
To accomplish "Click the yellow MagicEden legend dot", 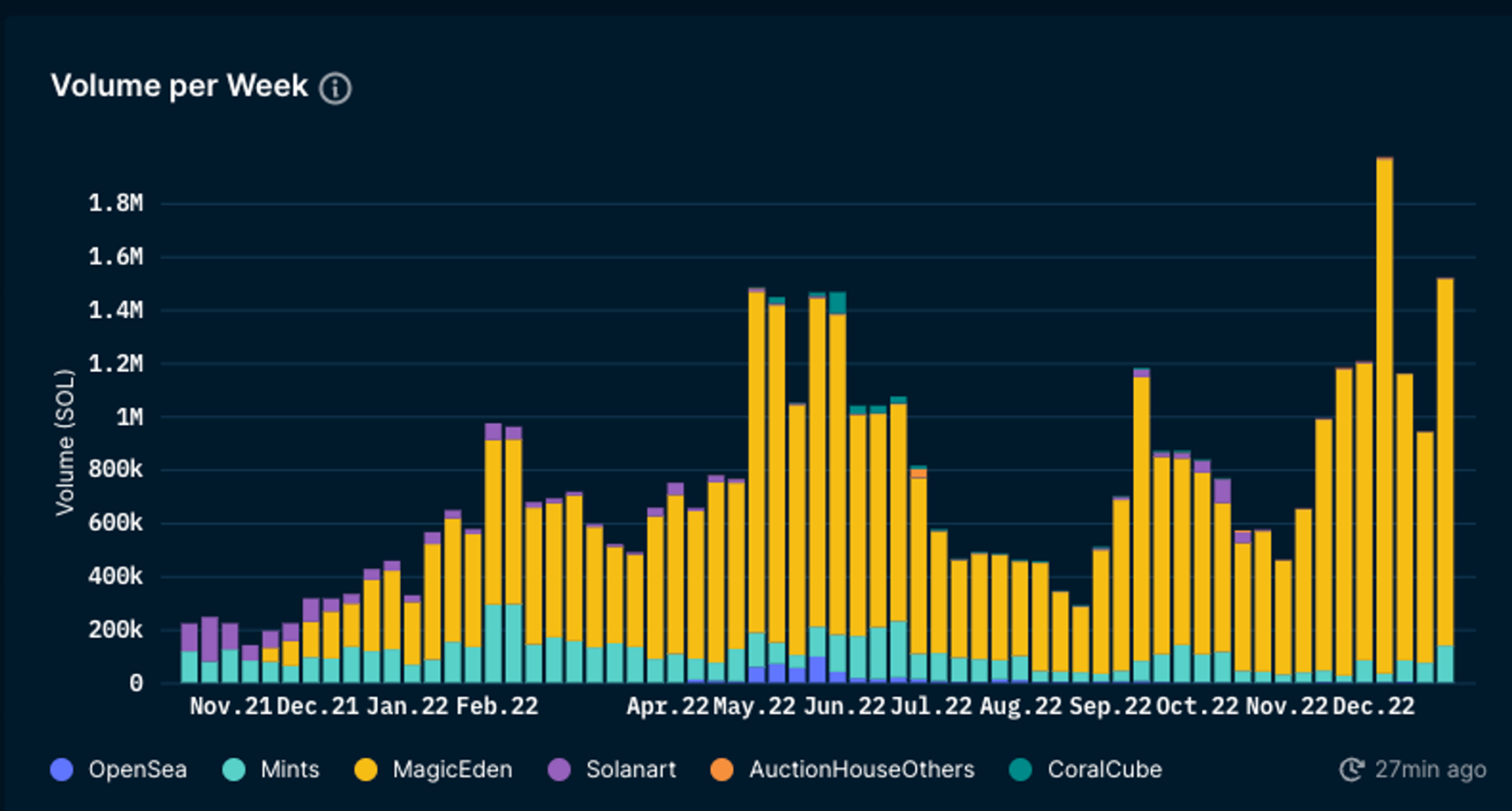I will click(x=366, y=769).
